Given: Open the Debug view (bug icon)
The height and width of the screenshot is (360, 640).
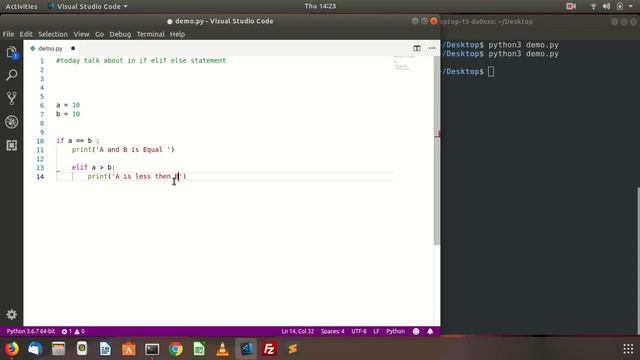Looking at the screenshot, I should (x=11, y=122).
